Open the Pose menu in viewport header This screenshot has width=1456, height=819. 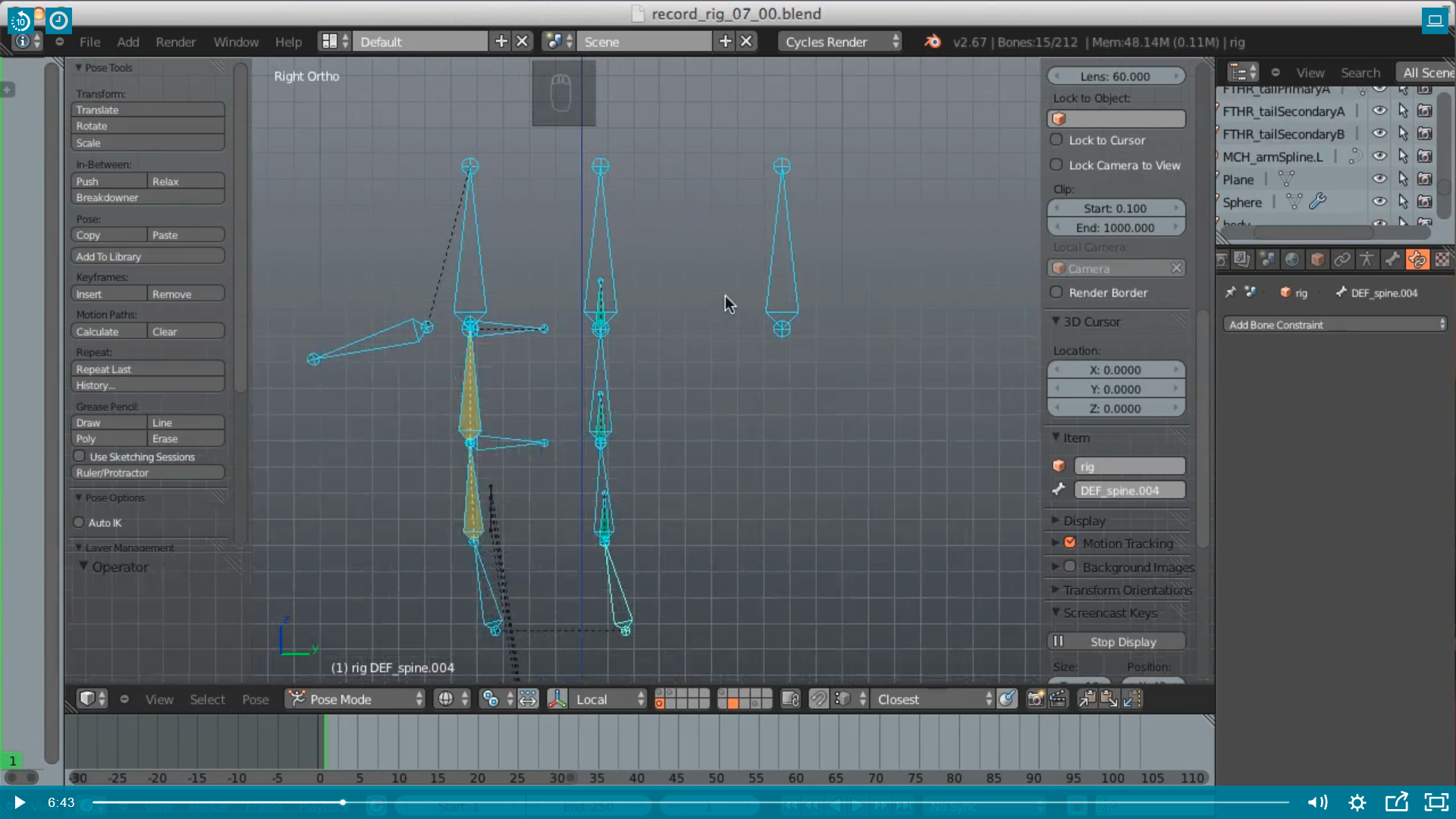click(255, 699)
